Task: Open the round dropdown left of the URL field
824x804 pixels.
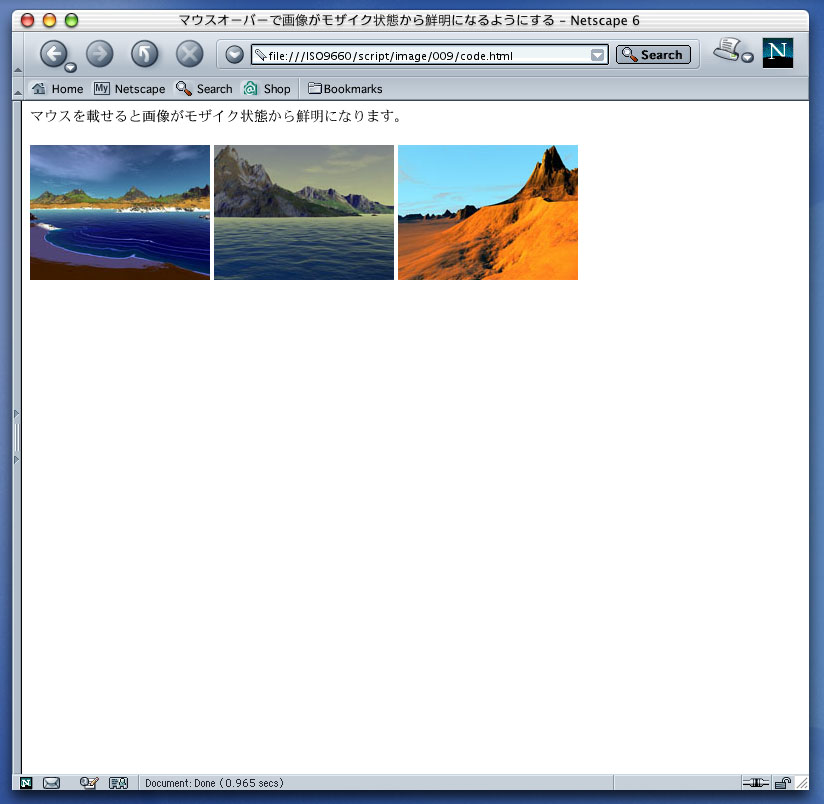Action: [234, 54]
